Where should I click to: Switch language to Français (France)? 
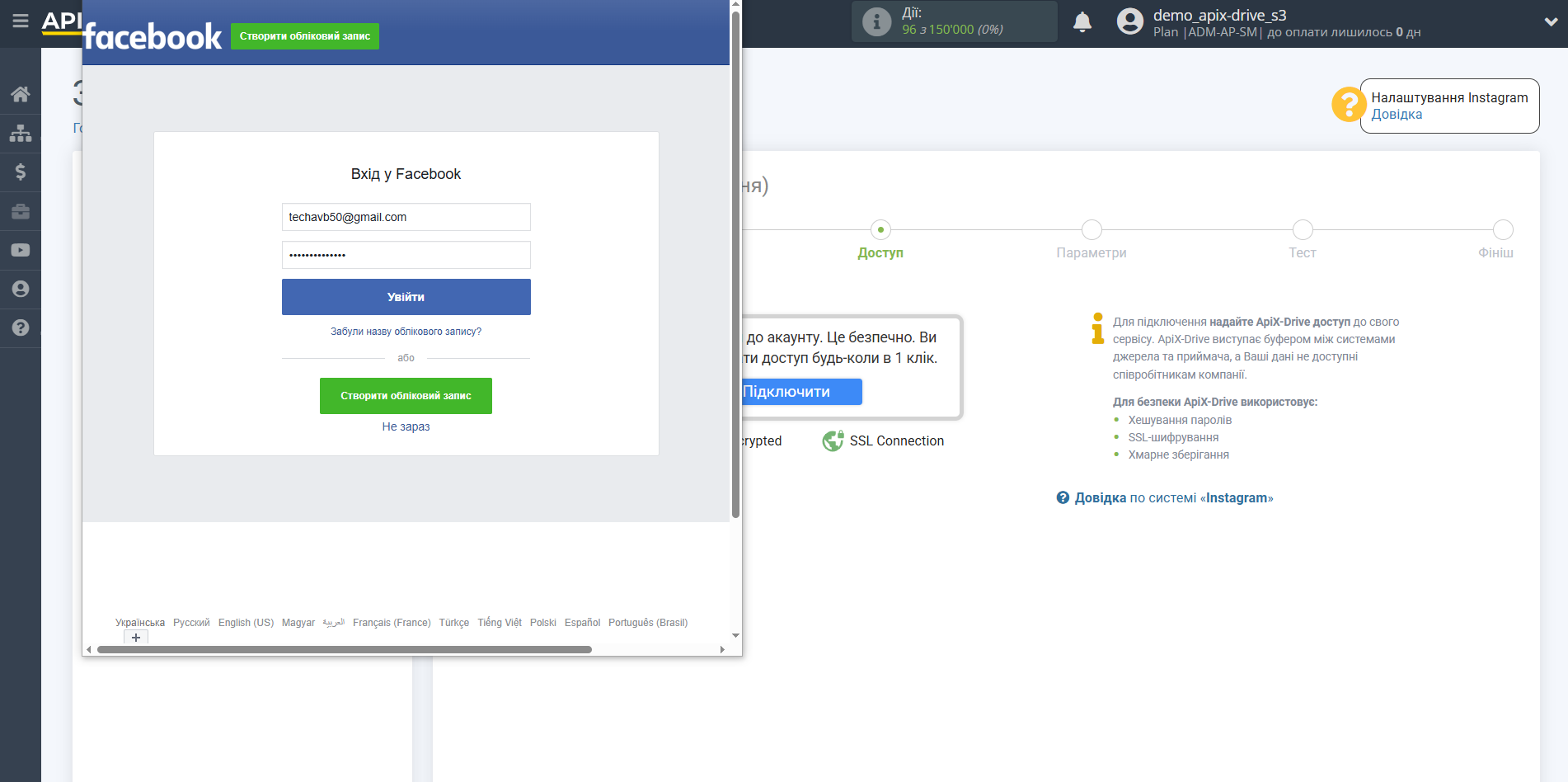pyautogui.click(x=392, y=623)
